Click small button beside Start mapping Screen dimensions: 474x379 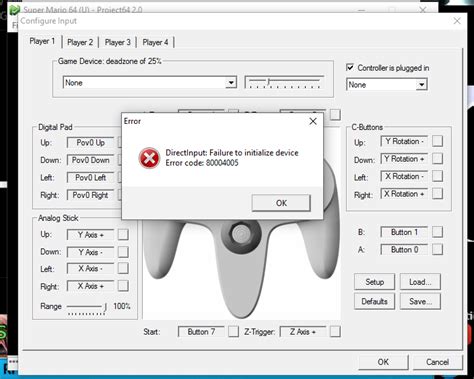[233, 332]
